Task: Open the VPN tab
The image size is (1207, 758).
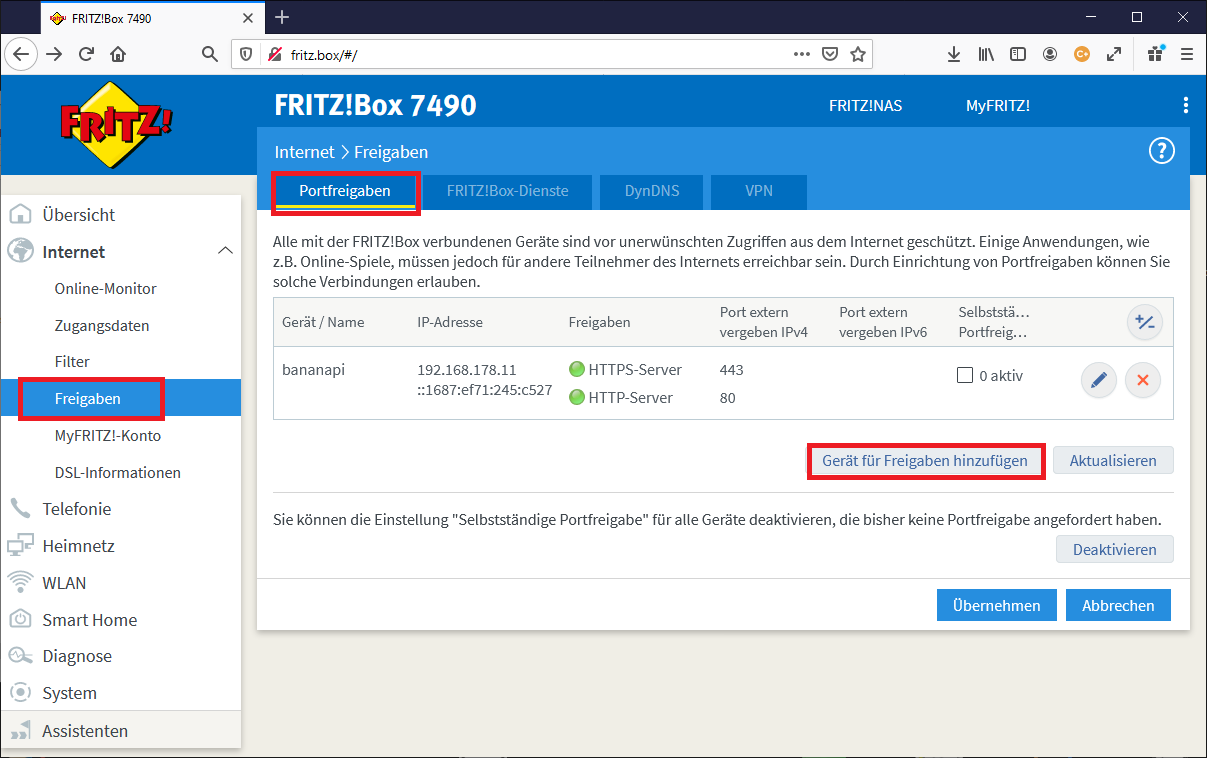Action: (759, 191)
